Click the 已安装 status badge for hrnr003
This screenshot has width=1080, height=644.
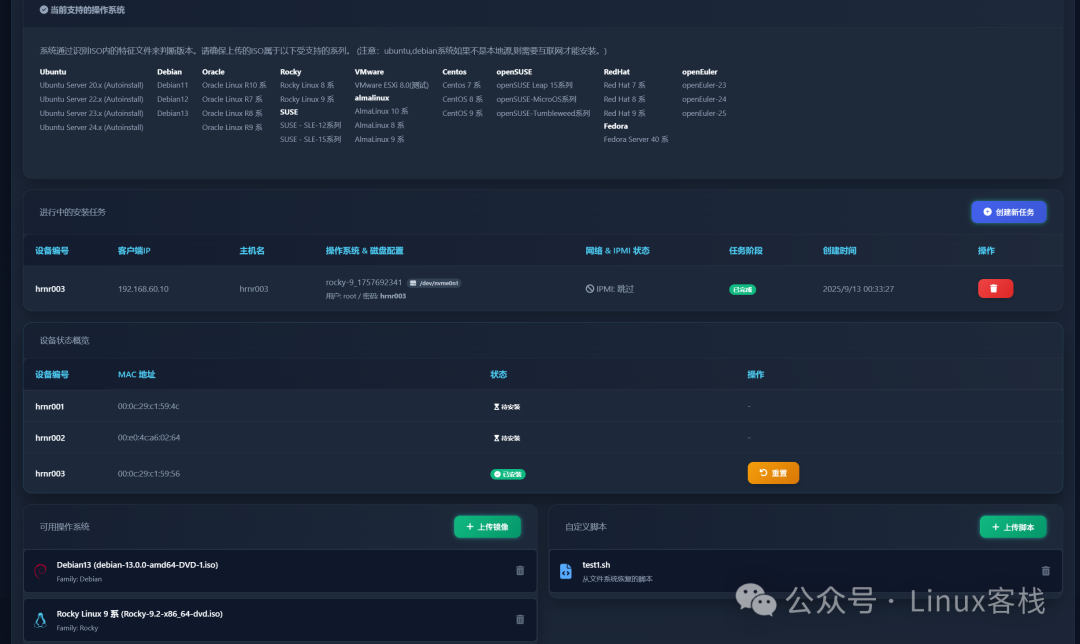coord(508,474)
